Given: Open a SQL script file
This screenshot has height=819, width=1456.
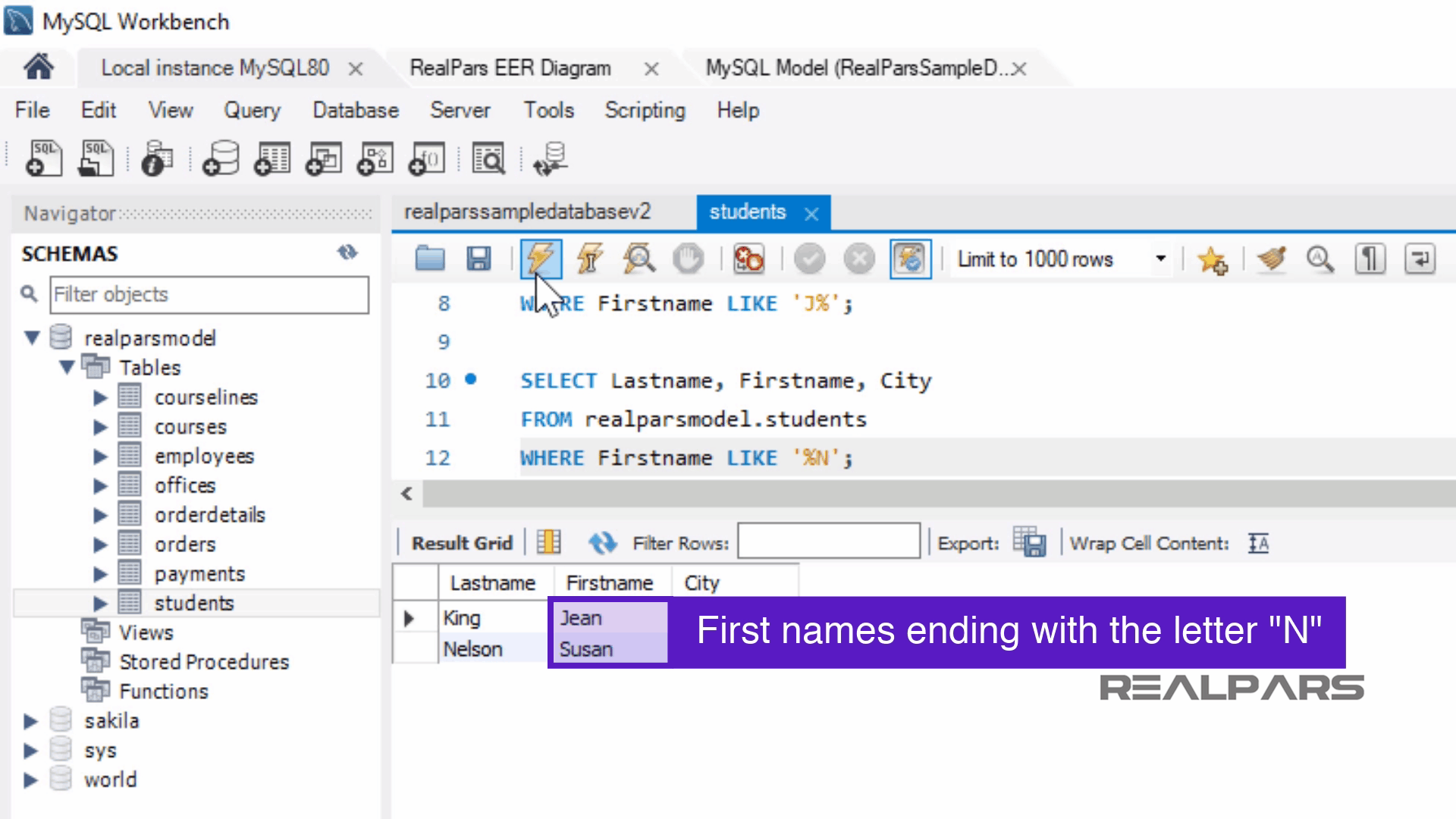Looking at the screenshot, I should click(430, 259).
